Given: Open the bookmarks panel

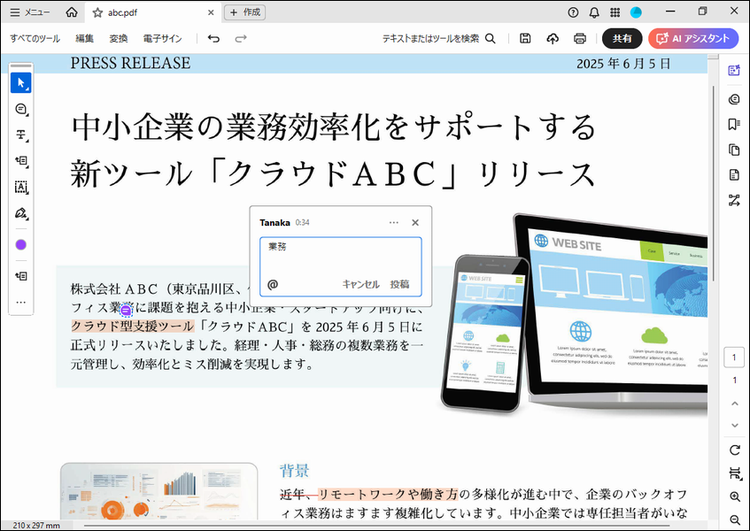Looking at the screenshot, I should tap(734, 124).
